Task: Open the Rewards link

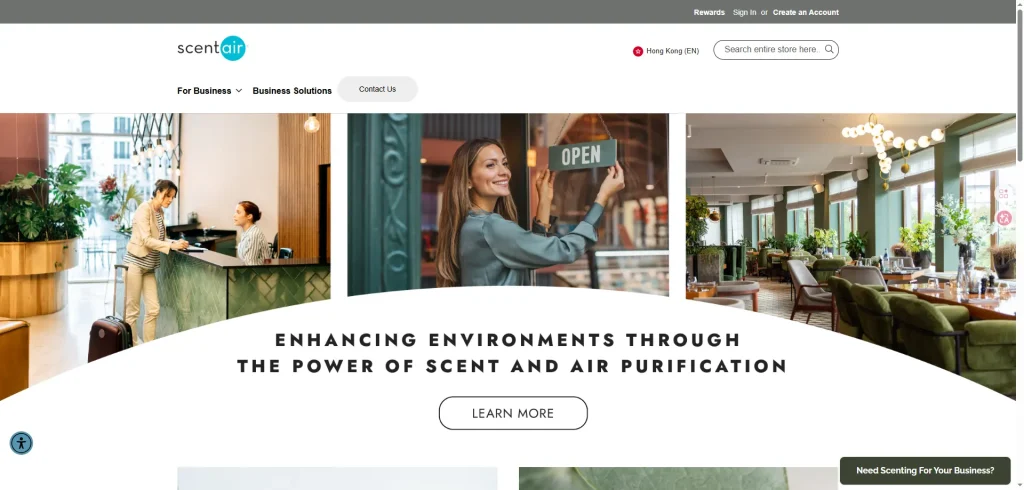Action: (x=709, y=12)
